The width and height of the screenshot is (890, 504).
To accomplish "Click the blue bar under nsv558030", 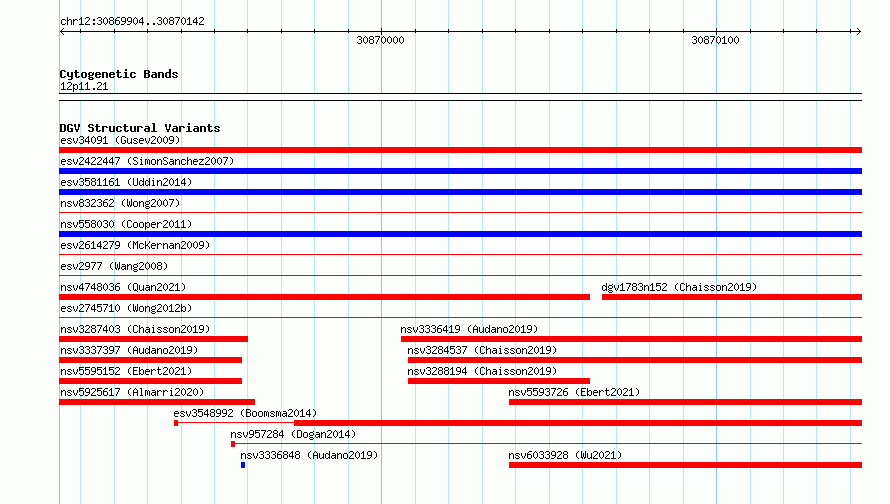I will 460,234.
